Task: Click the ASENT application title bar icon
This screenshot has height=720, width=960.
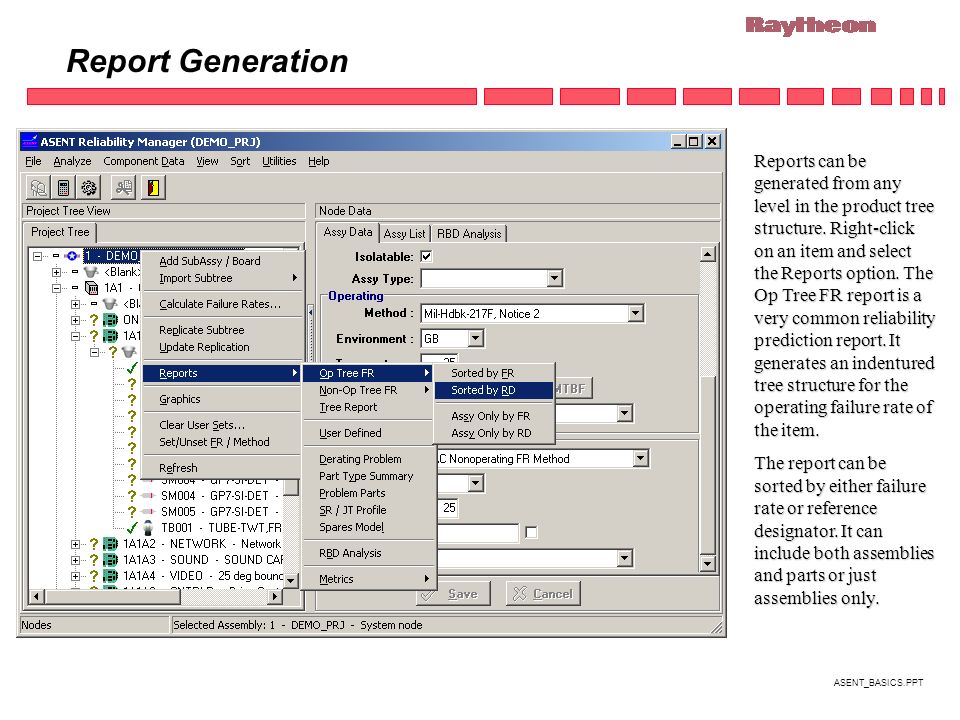Action: click(29, 141)
